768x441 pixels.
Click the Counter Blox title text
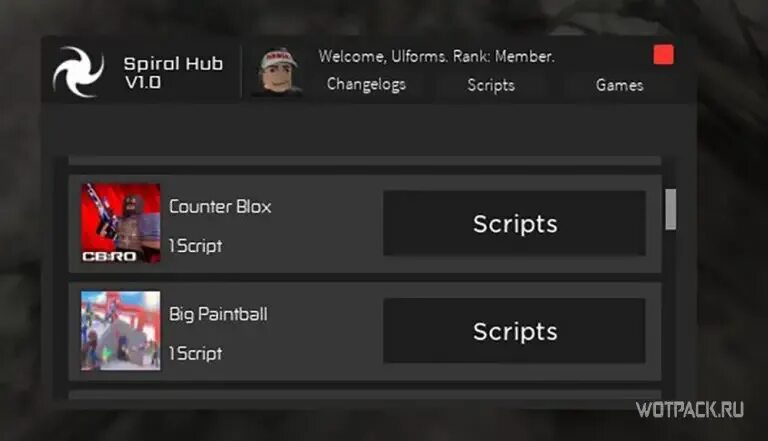click(220, 206)
